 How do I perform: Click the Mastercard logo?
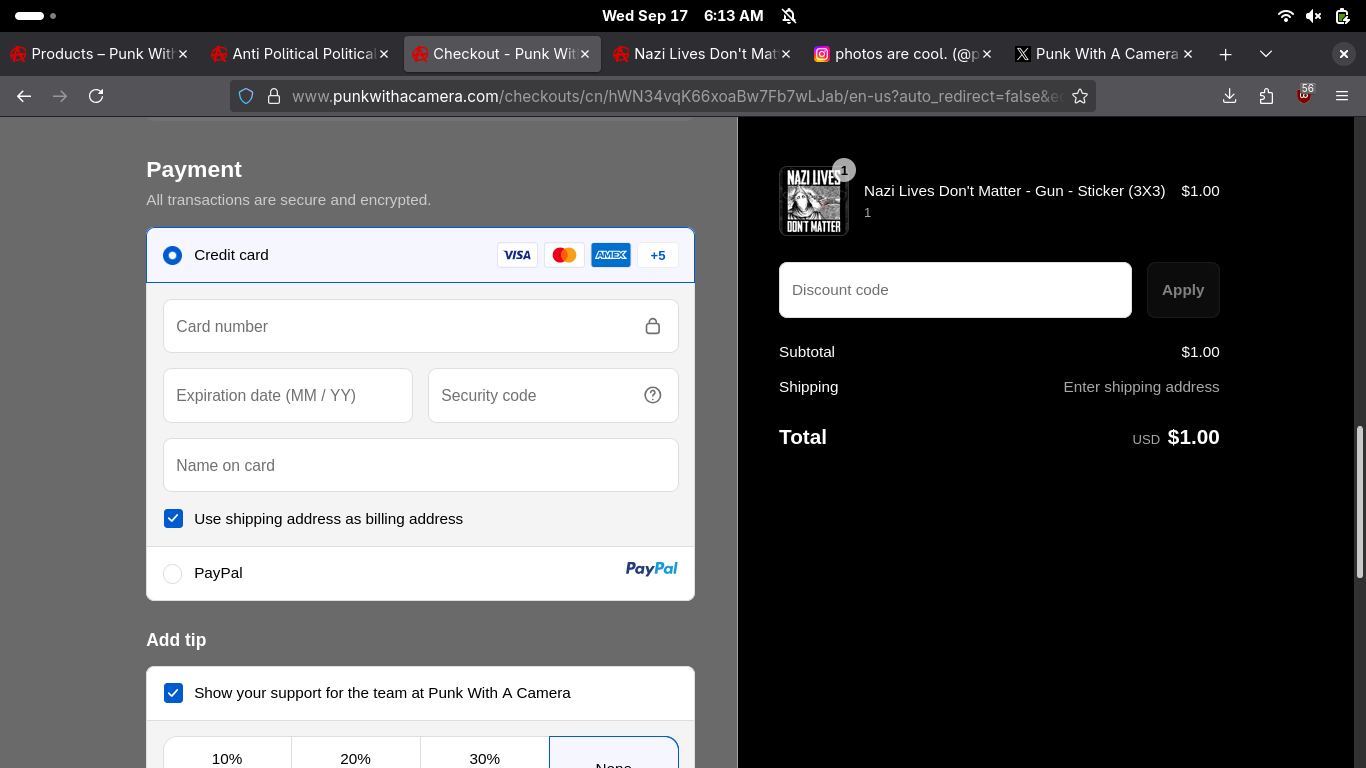point(564,255)
